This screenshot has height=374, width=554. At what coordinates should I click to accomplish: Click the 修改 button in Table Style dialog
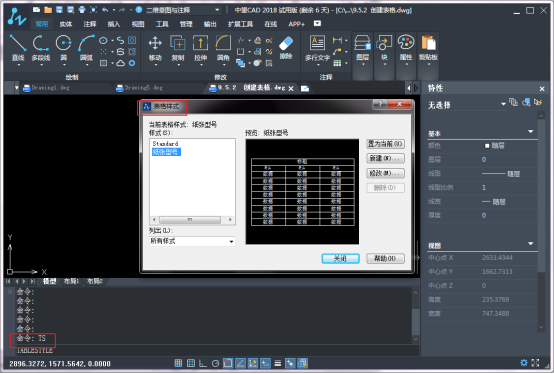point(385,173)
